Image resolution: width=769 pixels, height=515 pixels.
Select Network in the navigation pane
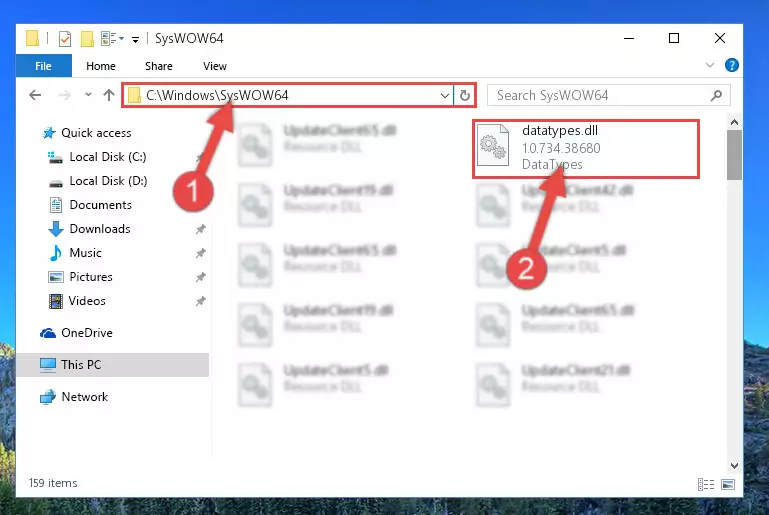tap(74, 397)
